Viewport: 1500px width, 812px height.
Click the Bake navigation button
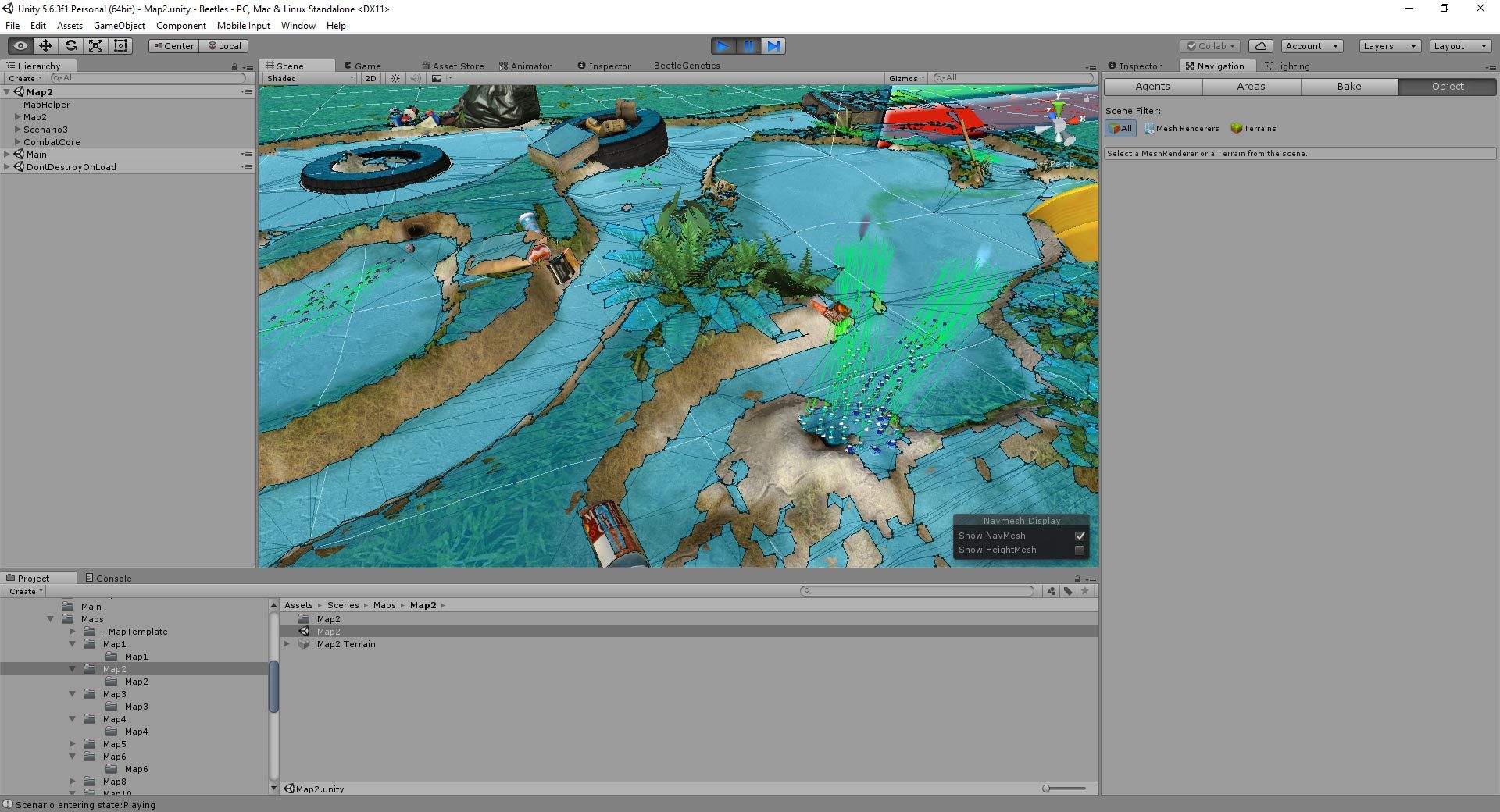pyautogui.click(x=1349, y=87)
